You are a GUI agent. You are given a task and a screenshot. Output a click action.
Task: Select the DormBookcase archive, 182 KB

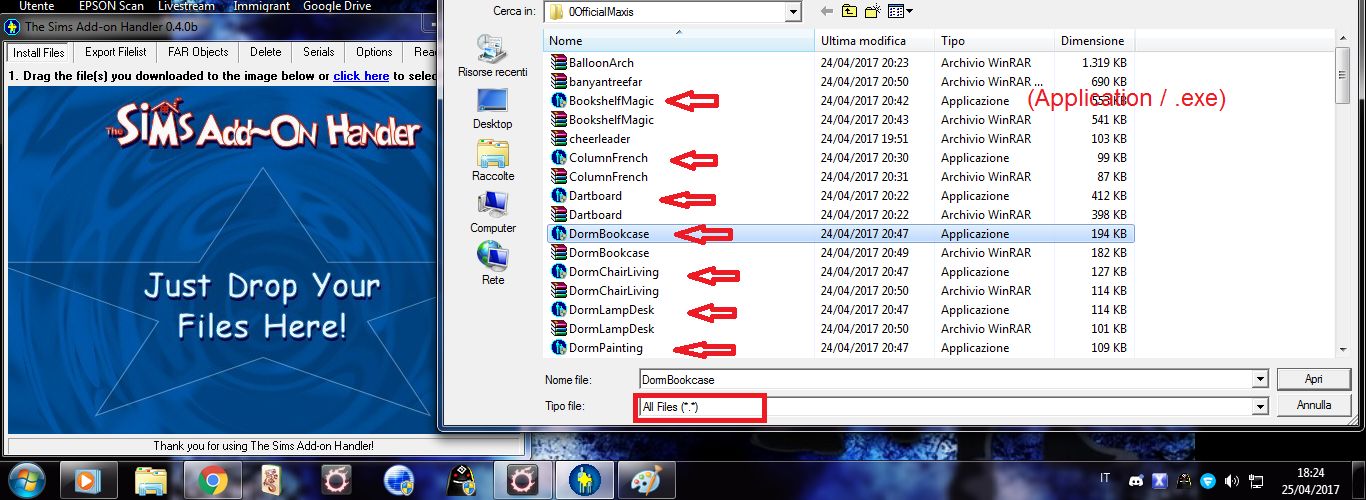coord(840,253)
